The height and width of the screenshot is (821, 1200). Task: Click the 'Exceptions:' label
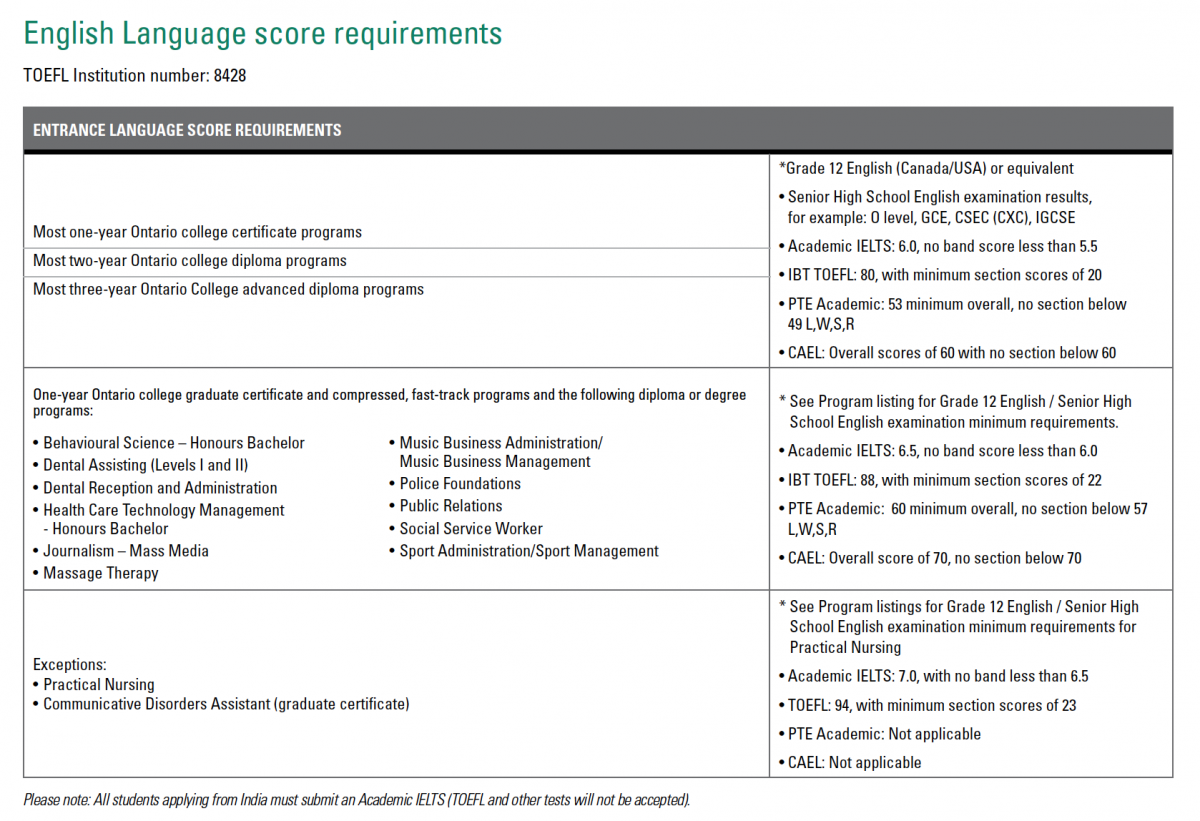(70, 665)
